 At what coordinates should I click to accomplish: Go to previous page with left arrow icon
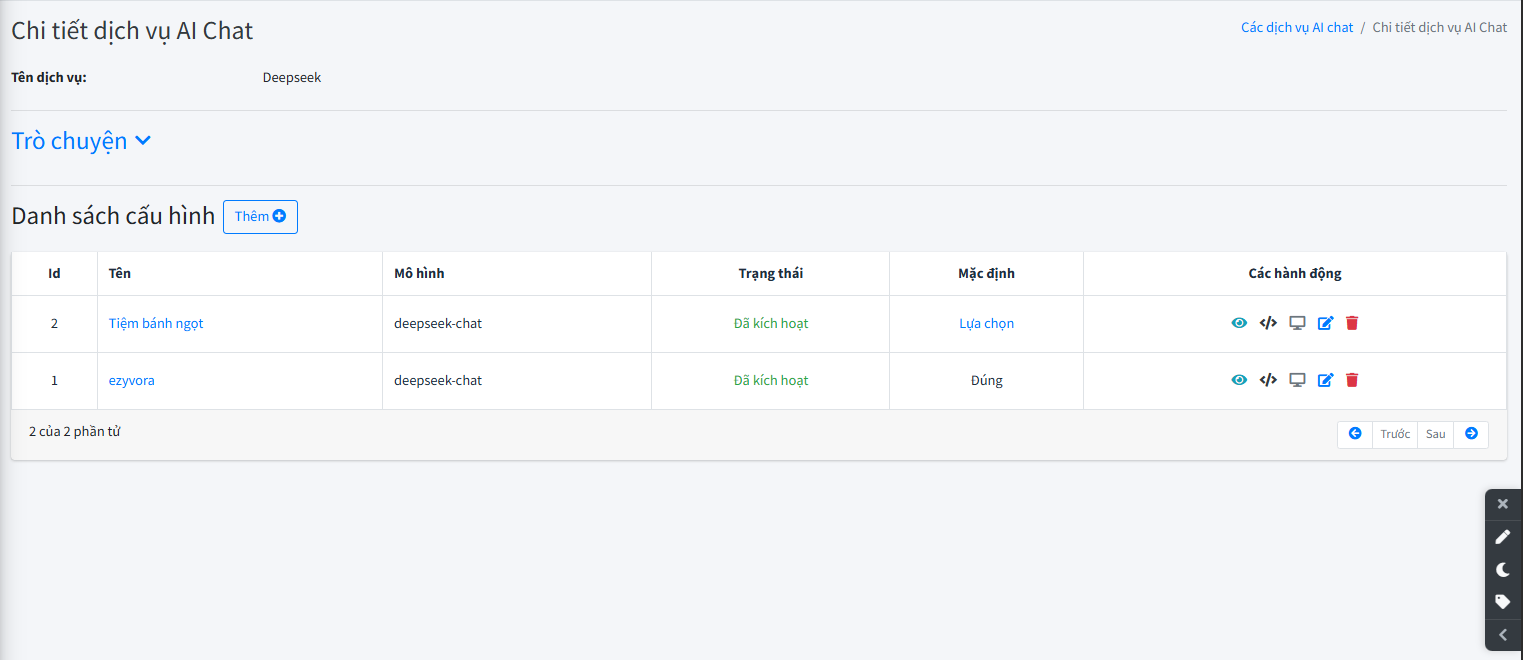click(x=1355, y=434)
